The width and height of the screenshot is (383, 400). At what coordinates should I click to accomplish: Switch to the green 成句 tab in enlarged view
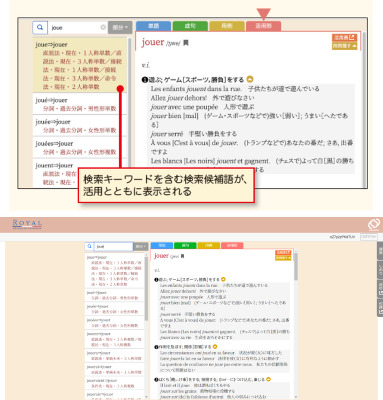tap(190, 26)
